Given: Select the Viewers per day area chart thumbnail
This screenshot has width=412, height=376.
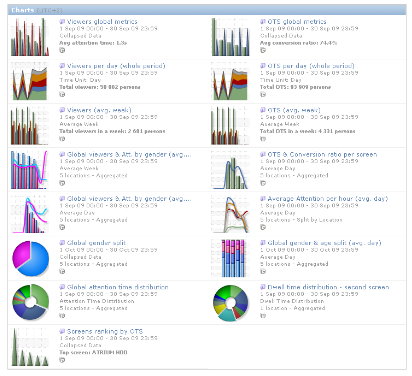Looking at the screenshot, I should pyautogui.click(x=30, y=81).
